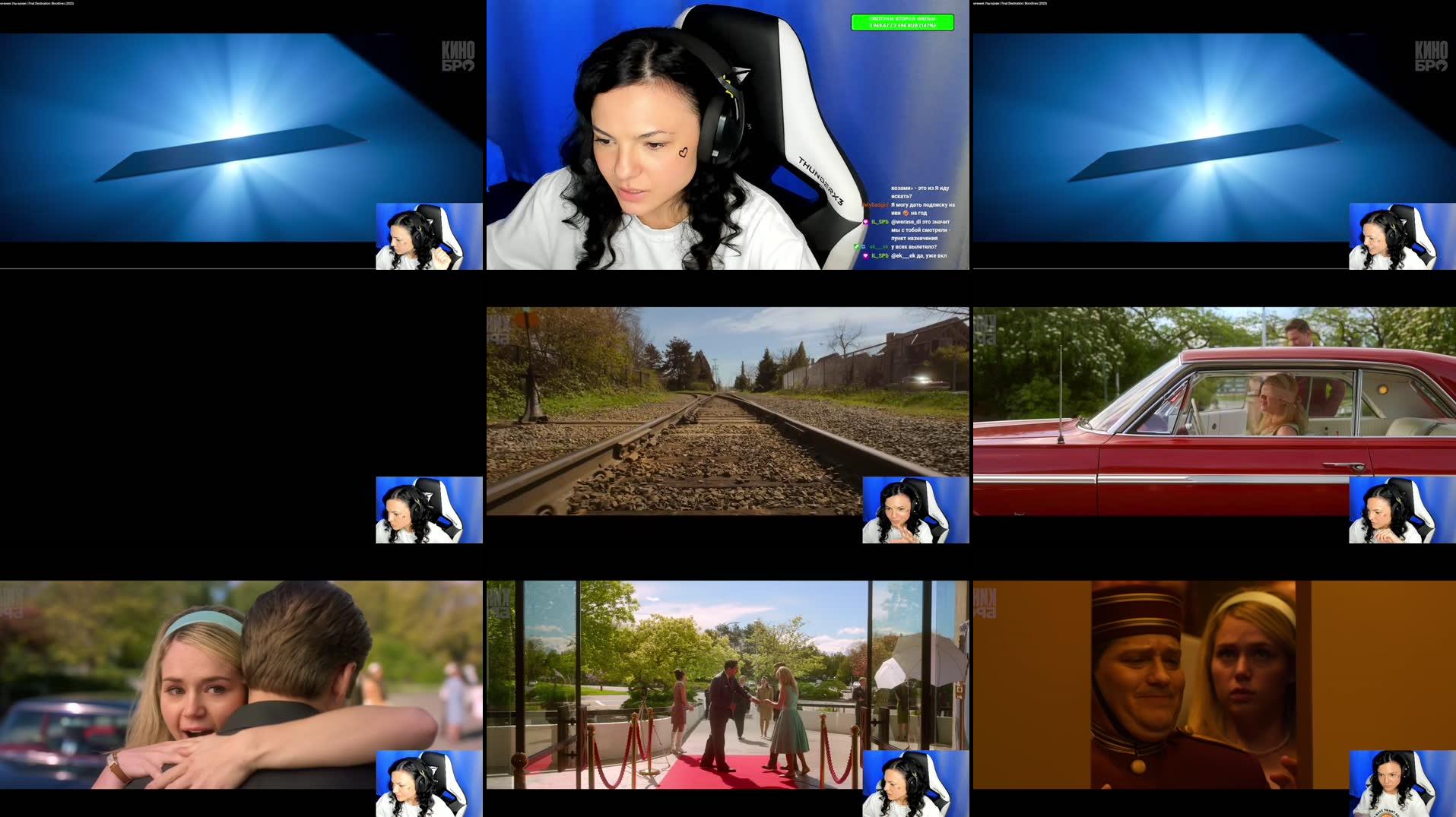Click orange 'badgirl' username in chat

pyautogui.click(x=876, y=205)
